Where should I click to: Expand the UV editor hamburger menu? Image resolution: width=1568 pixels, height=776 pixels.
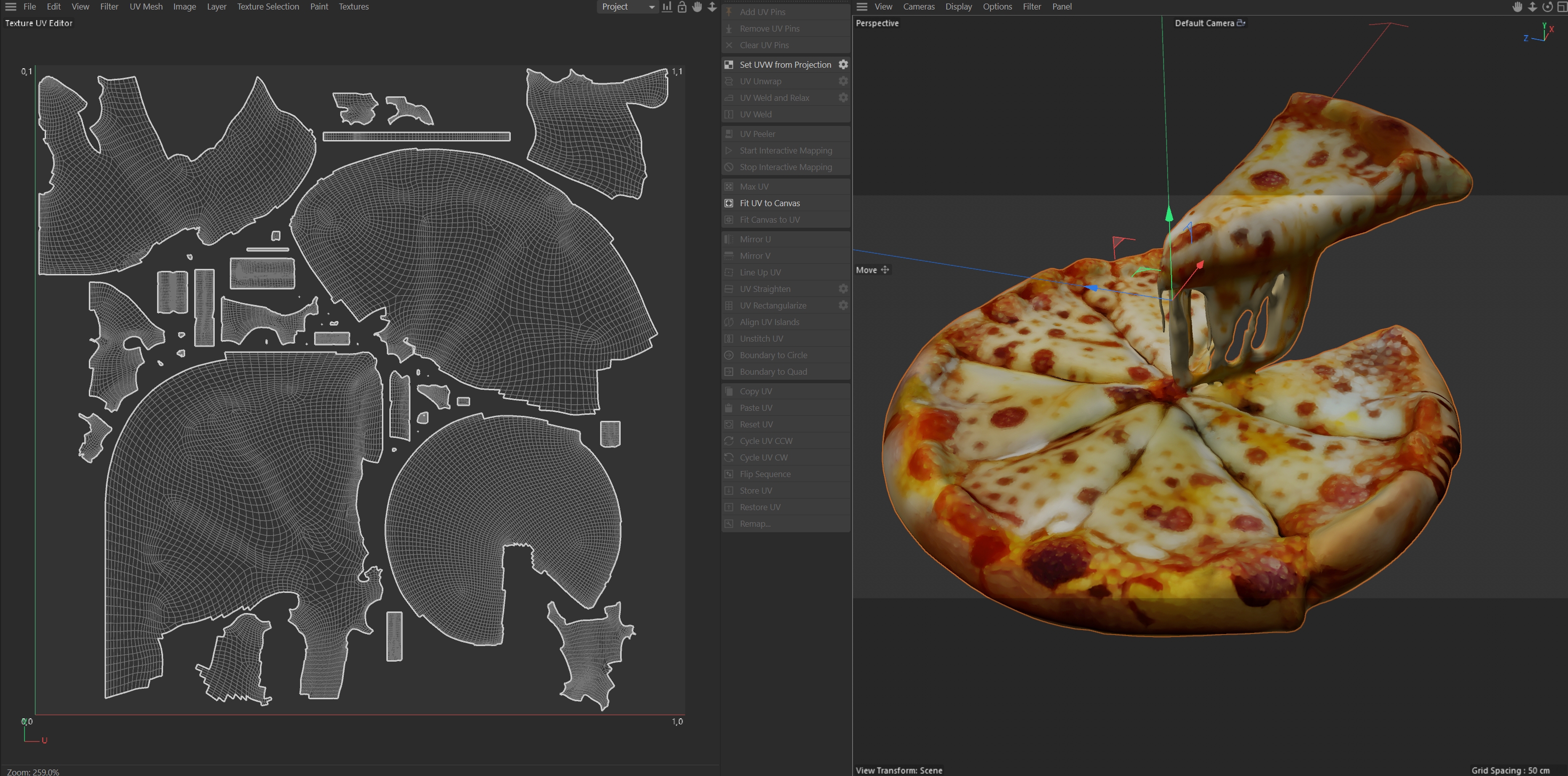coord(11,7)
